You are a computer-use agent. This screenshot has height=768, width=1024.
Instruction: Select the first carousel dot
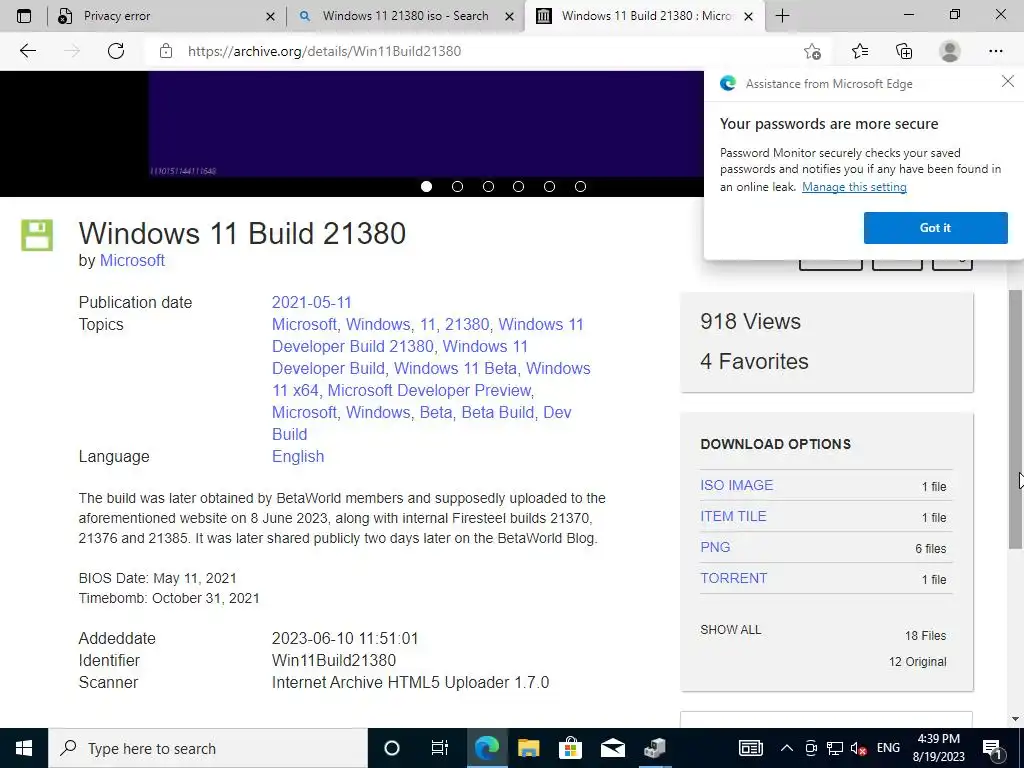426,187
